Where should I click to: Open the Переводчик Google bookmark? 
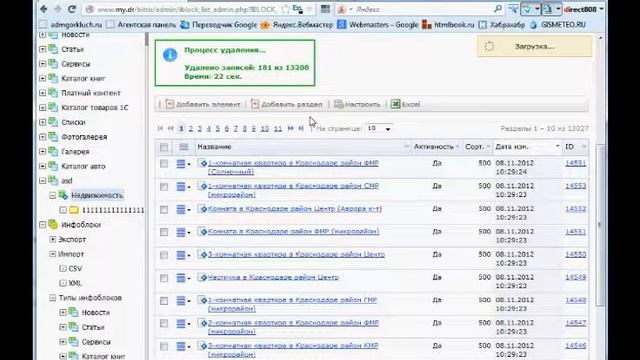[x=219, y=25]
